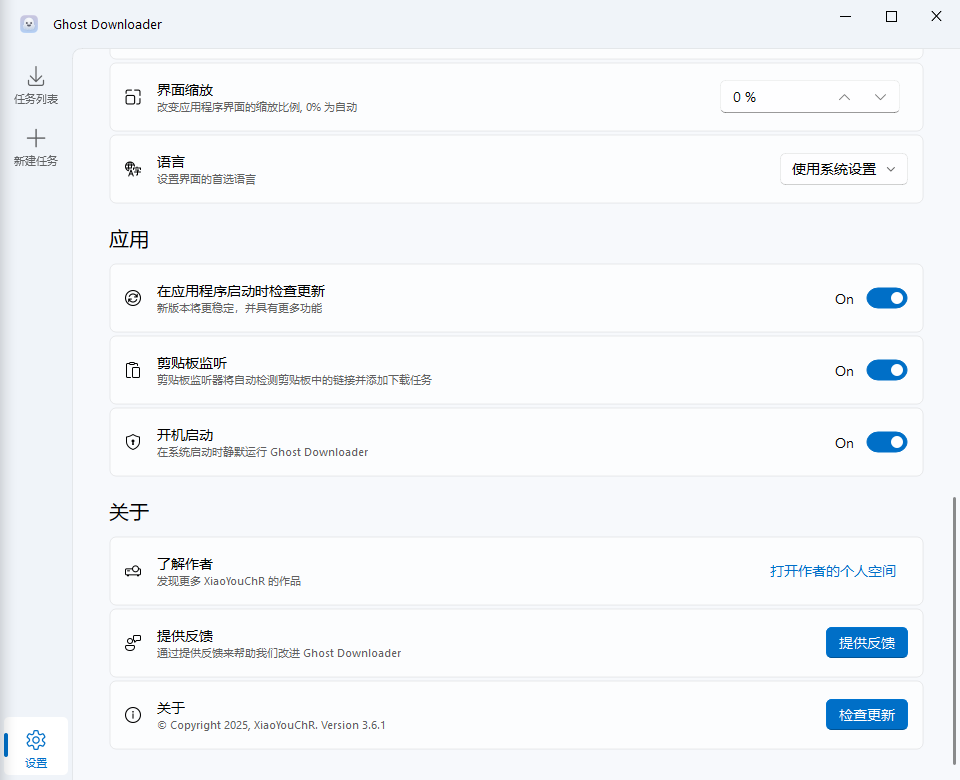Click the About (关于) info circle icon
The image size is (960, 780).
point(133,715)
